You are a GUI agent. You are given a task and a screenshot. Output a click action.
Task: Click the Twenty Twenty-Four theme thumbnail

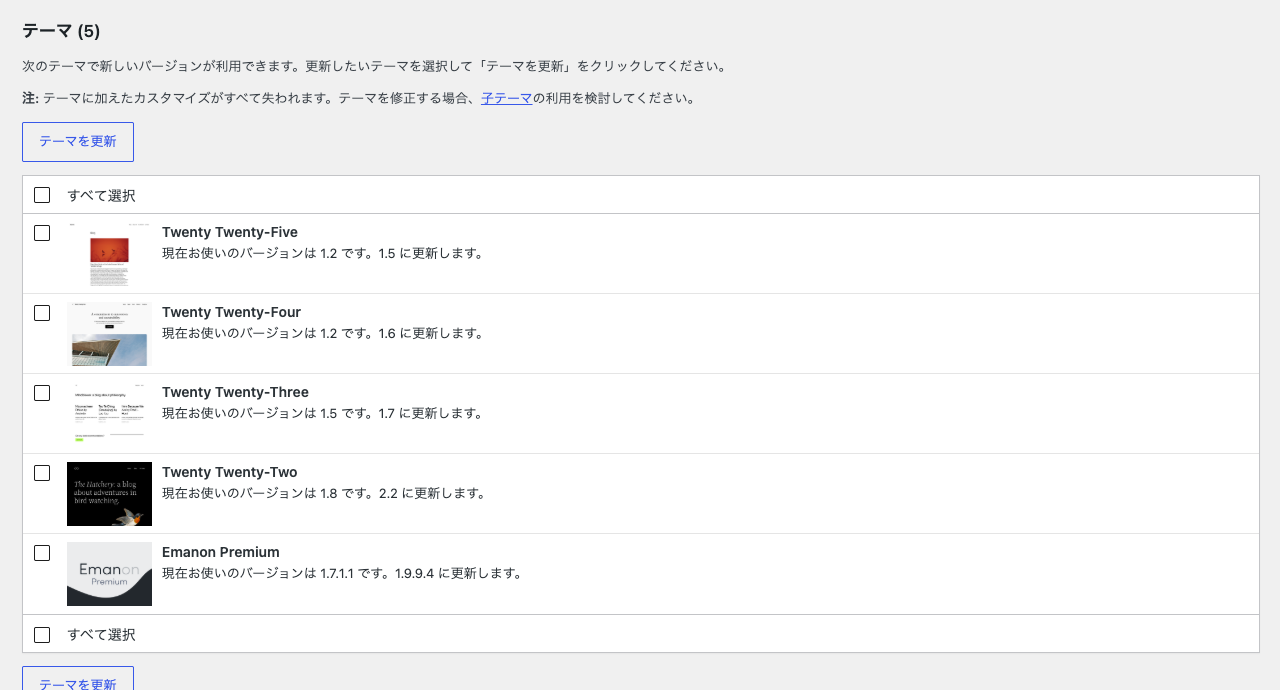tap(109, 334)
